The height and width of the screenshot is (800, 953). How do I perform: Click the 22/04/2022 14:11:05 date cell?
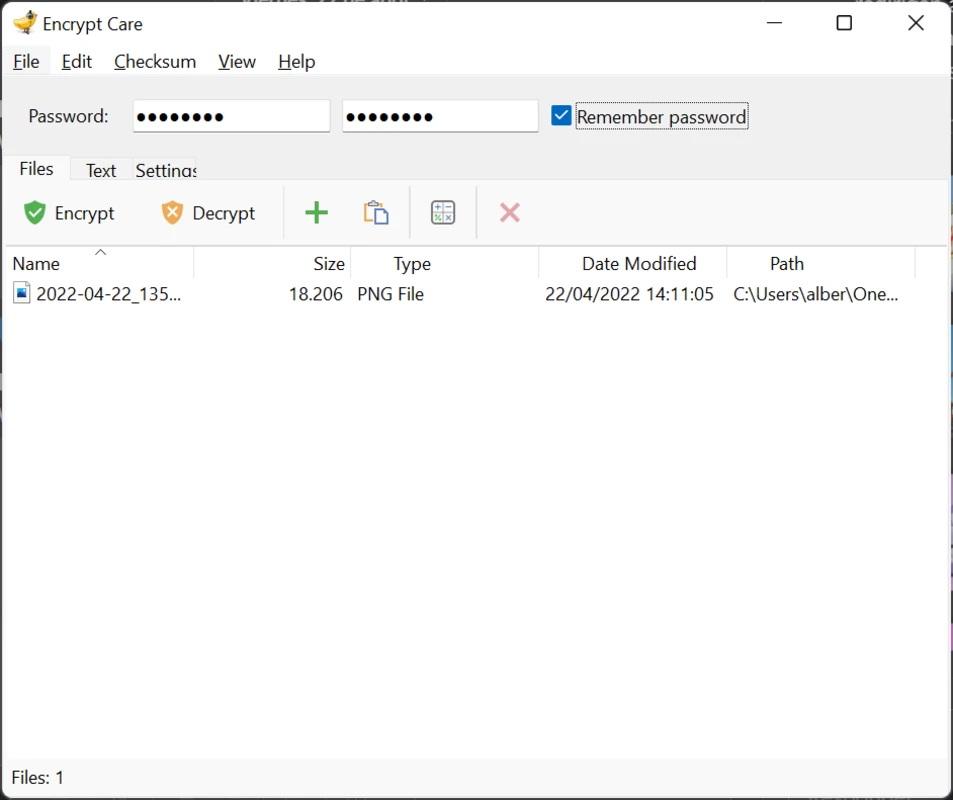coord(629,294)
